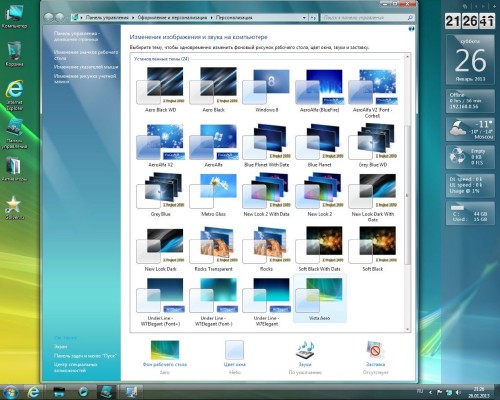Click the refresh button beside the address bar
500x400 pixels.
[x=313, y=17]
